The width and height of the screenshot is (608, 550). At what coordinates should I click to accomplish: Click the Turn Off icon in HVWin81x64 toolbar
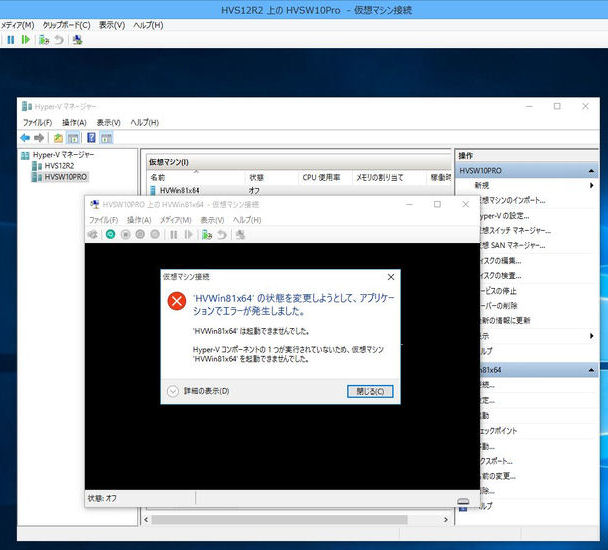click(x=125, y=234)
